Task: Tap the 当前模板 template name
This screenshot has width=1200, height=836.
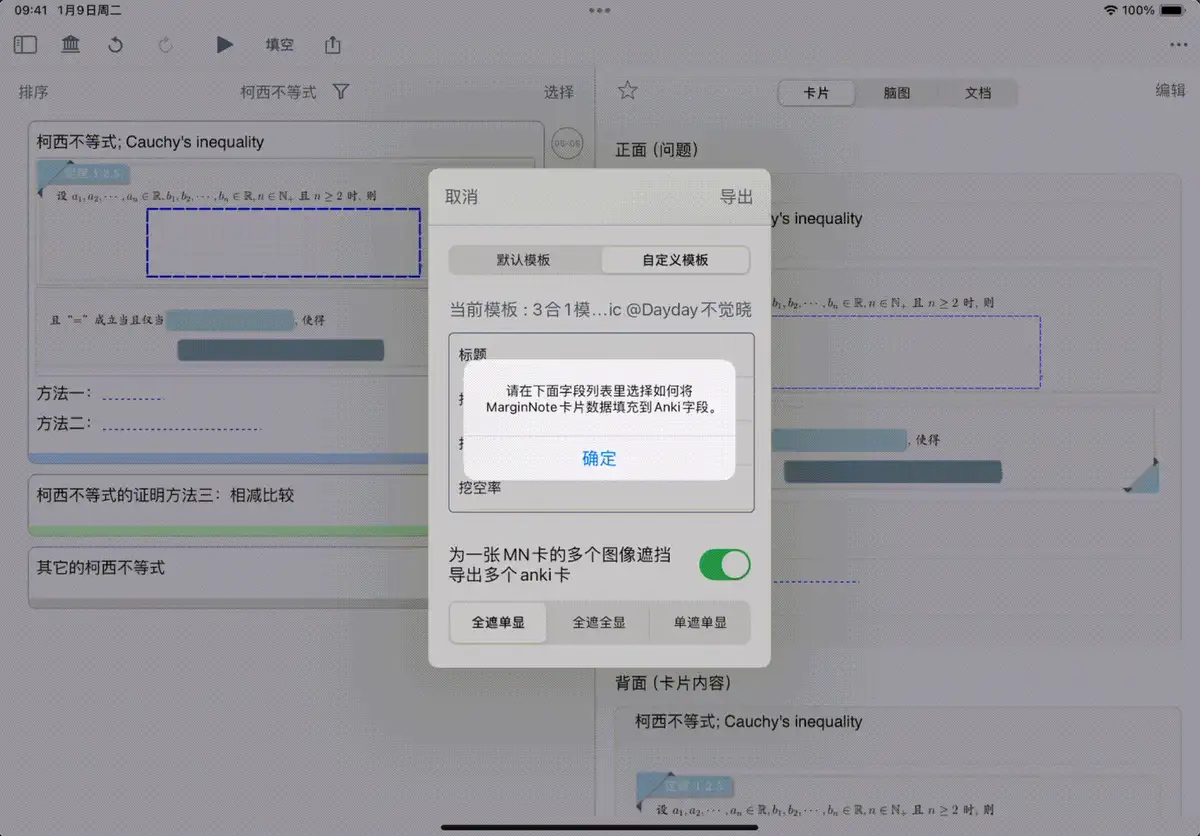Action: 600,310
